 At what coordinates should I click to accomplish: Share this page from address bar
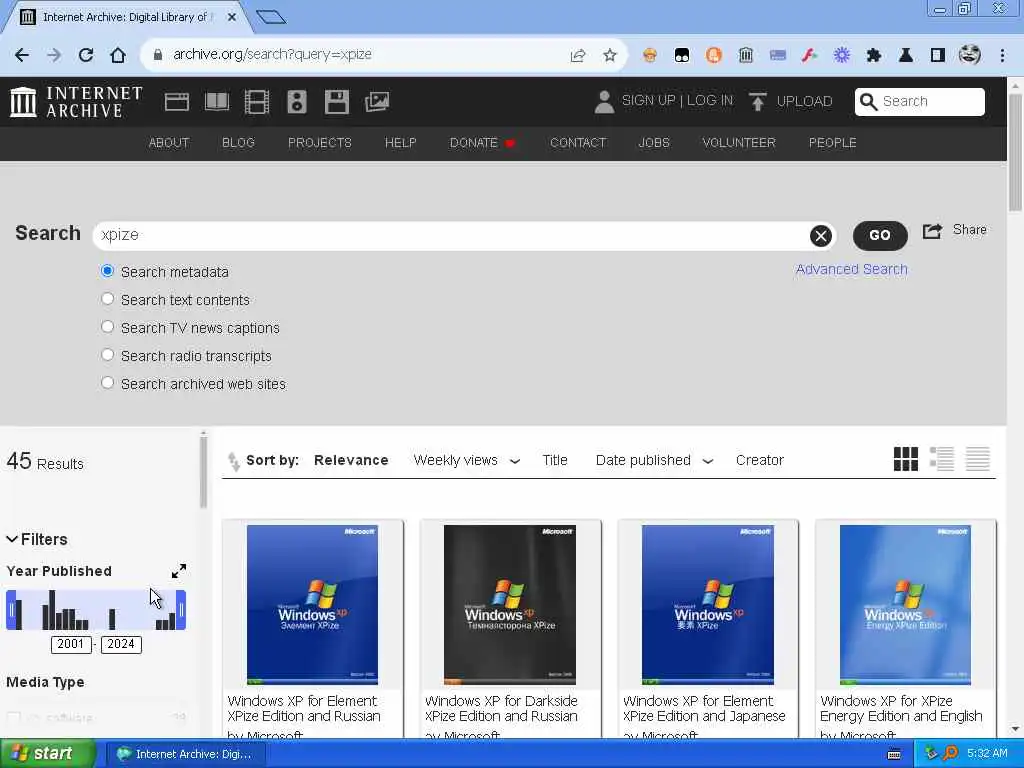[x=577, y=55]
